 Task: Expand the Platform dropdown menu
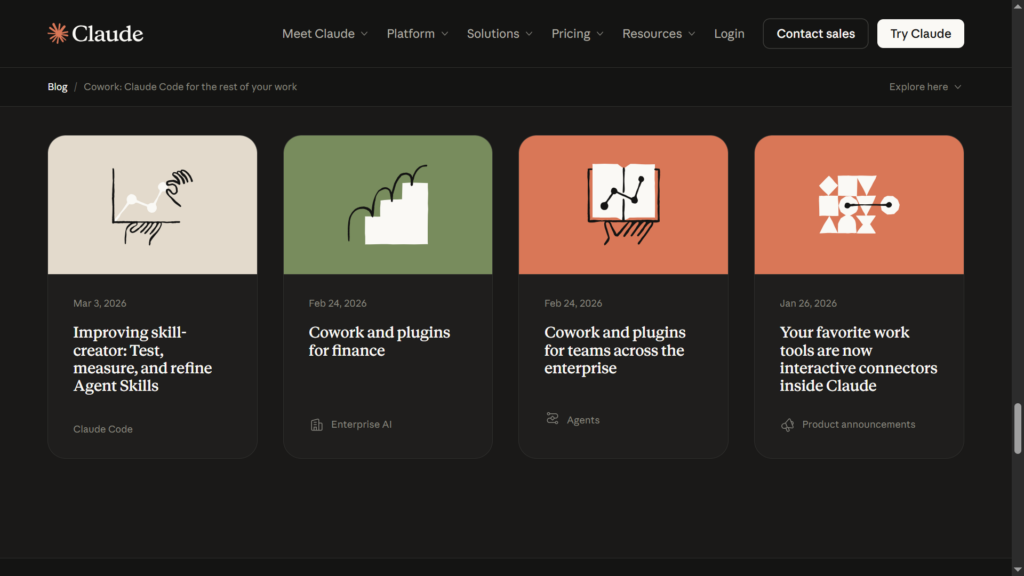[x=417, y=34]
